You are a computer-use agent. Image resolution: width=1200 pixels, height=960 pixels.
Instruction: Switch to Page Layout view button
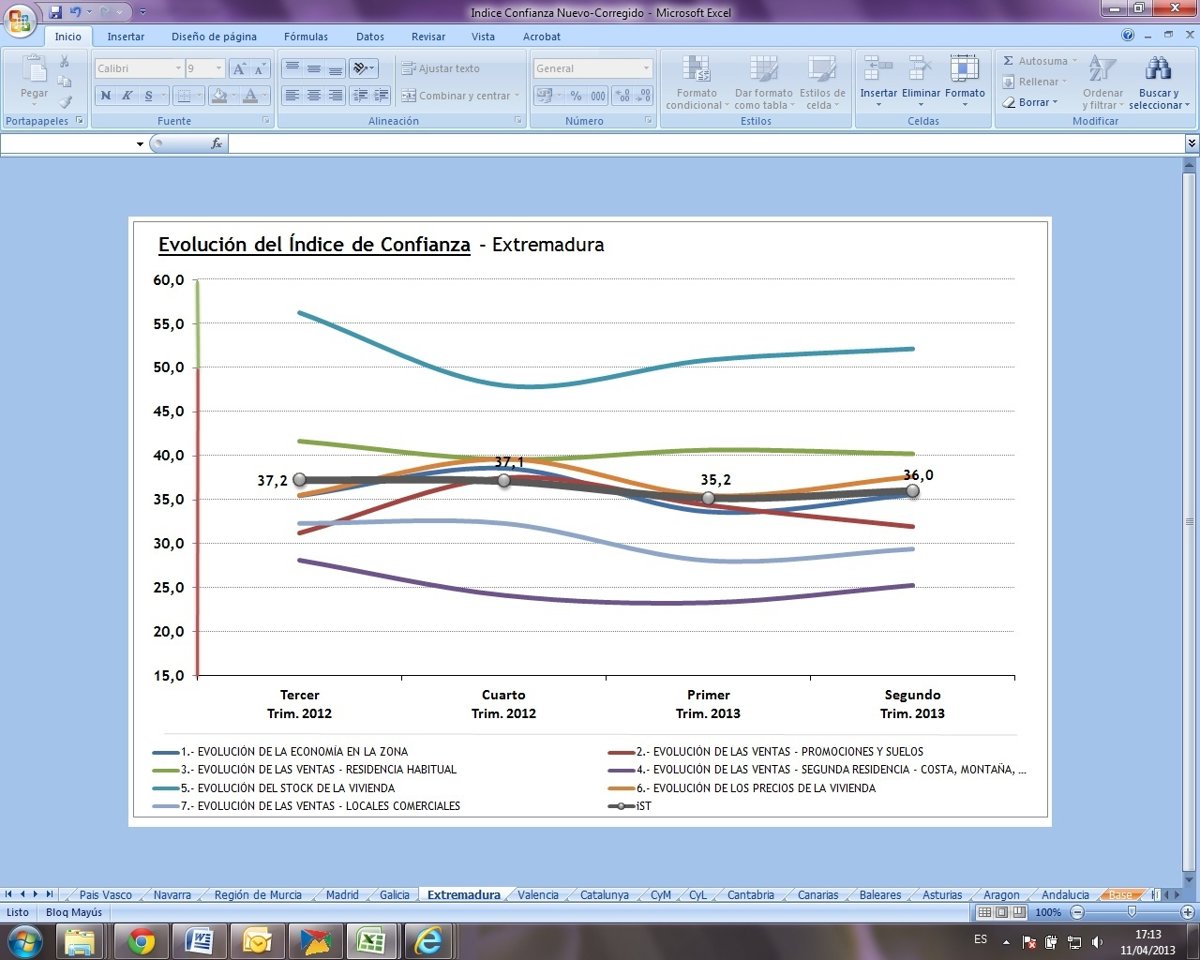click(x=1001, y=913)
